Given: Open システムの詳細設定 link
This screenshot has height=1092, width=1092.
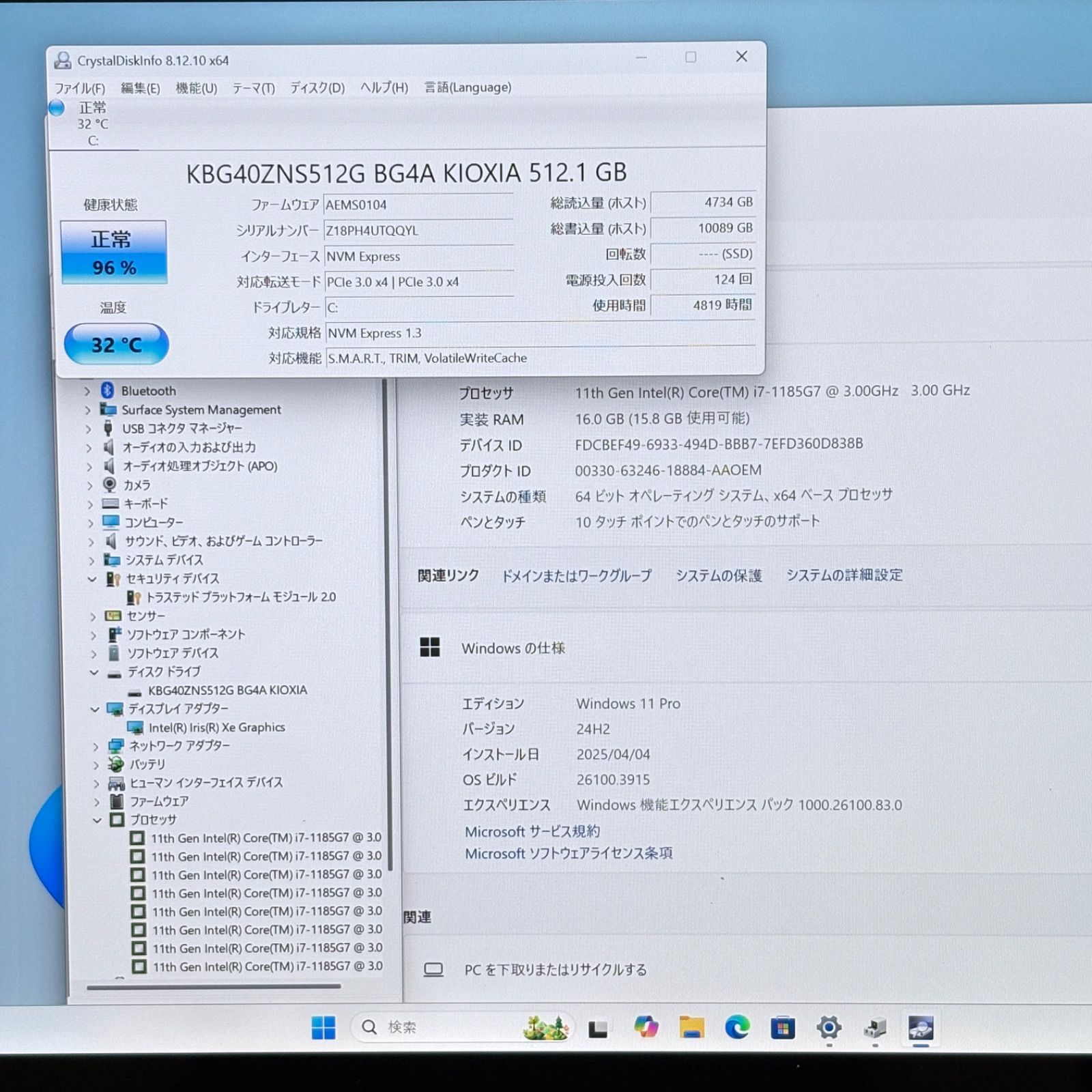Looking at the screenshot, I should click(x=844, y=575).
